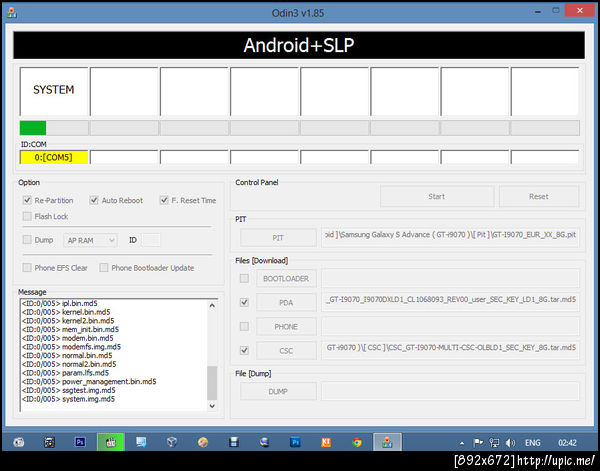The height and width of the screenshot is (471, 600).
Task: Open the monitor-shaped taskbar icon
Action: (x=141, y=442)
